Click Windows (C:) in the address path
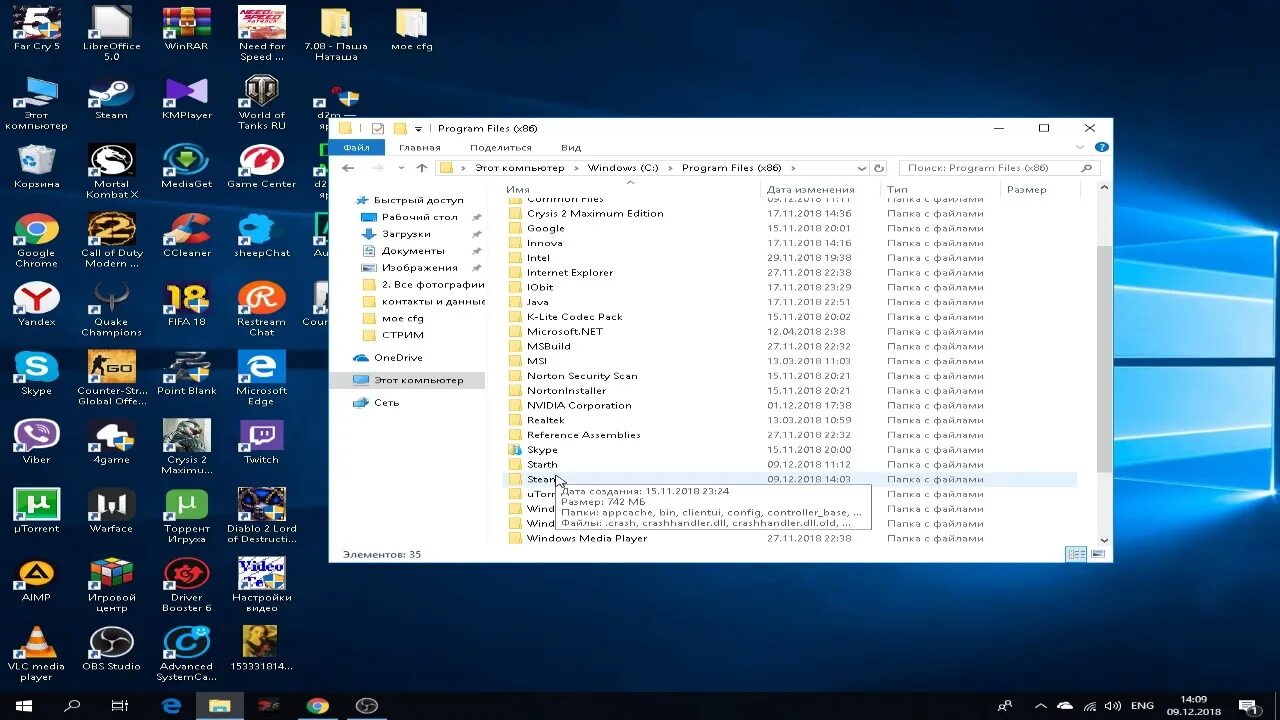 coord(623,168)
